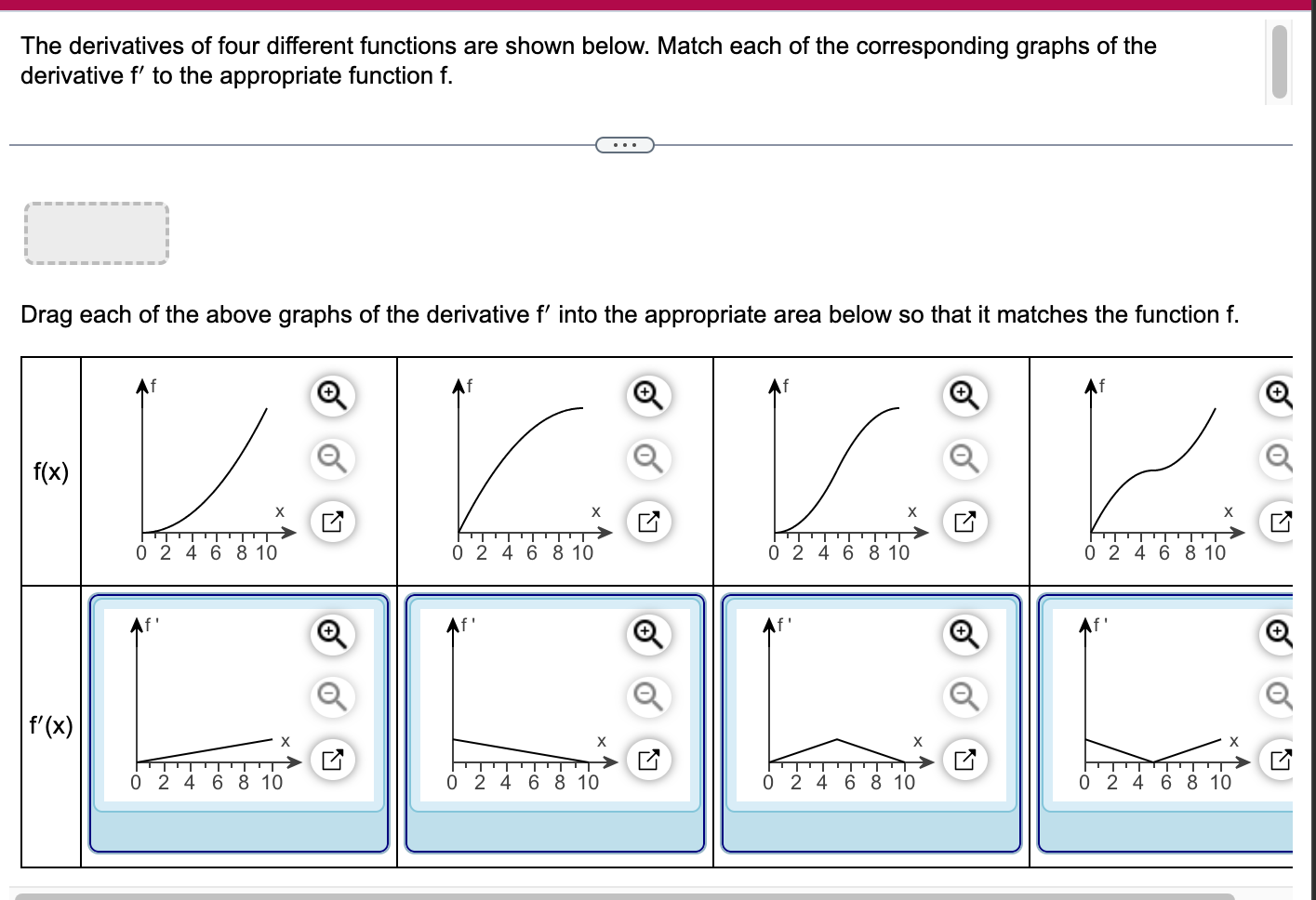Zoom in on the fourth f(x) graph

pos(1278,395)
